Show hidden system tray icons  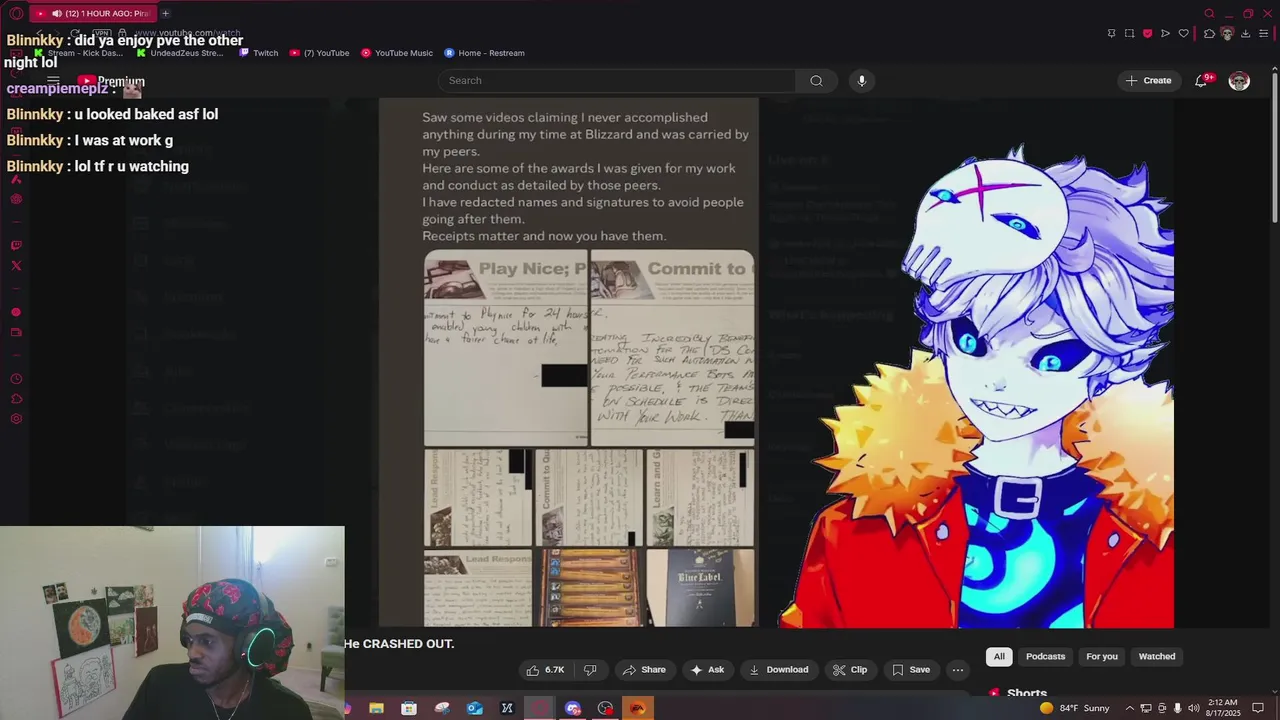click(1130, 708)
